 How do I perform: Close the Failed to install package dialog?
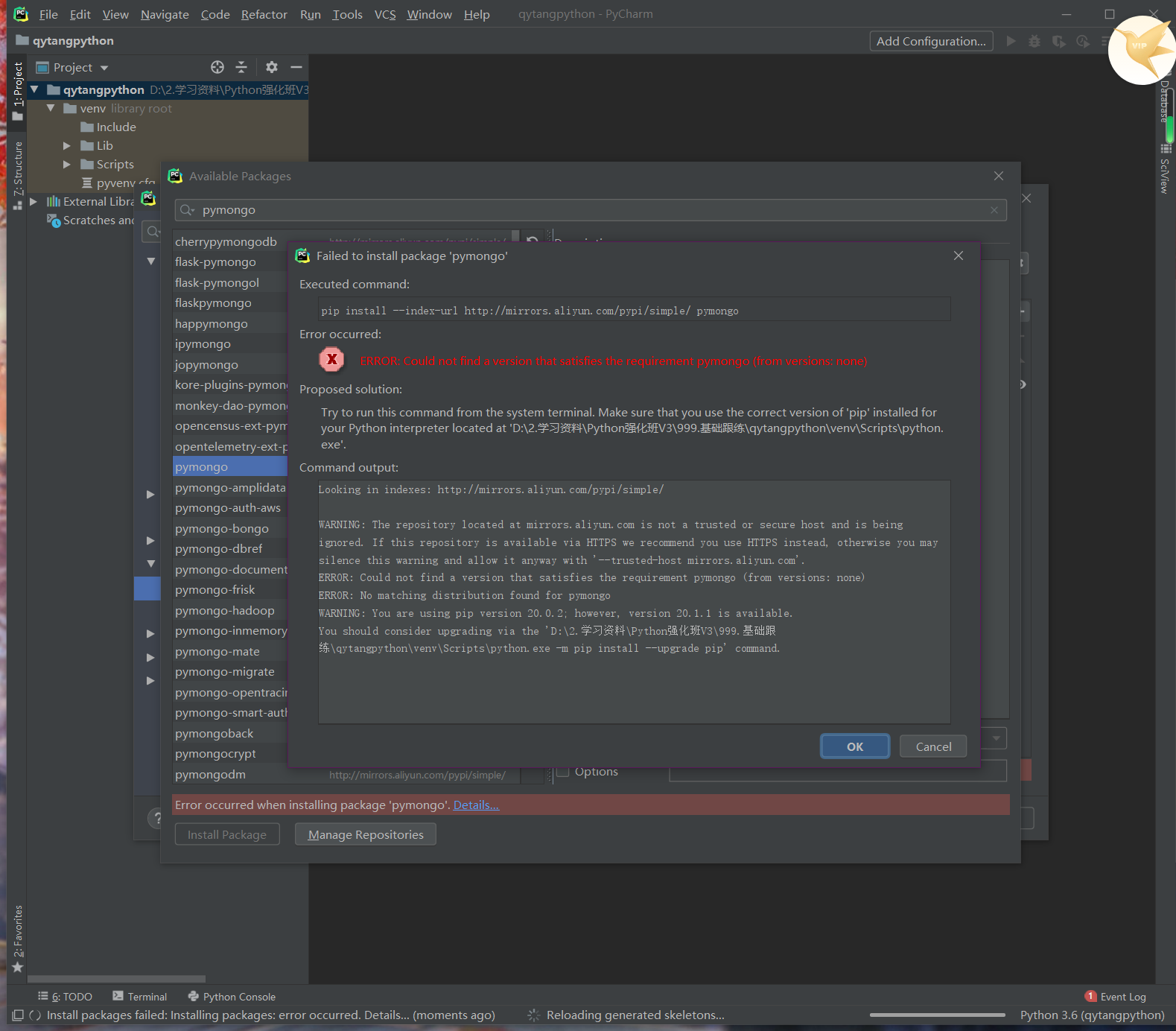(x=959, y=256)
